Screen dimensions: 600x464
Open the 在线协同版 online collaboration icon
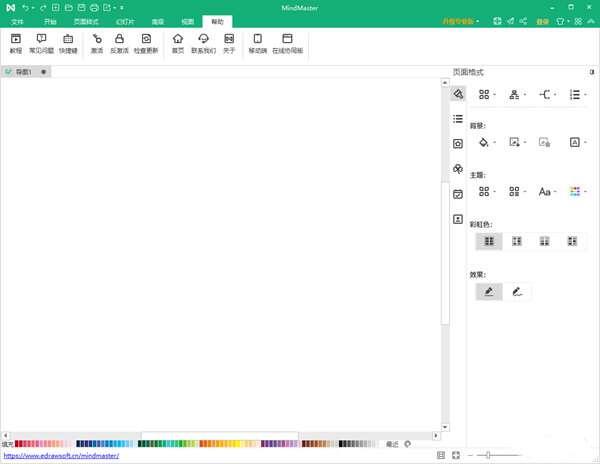(x=287, y=42)
